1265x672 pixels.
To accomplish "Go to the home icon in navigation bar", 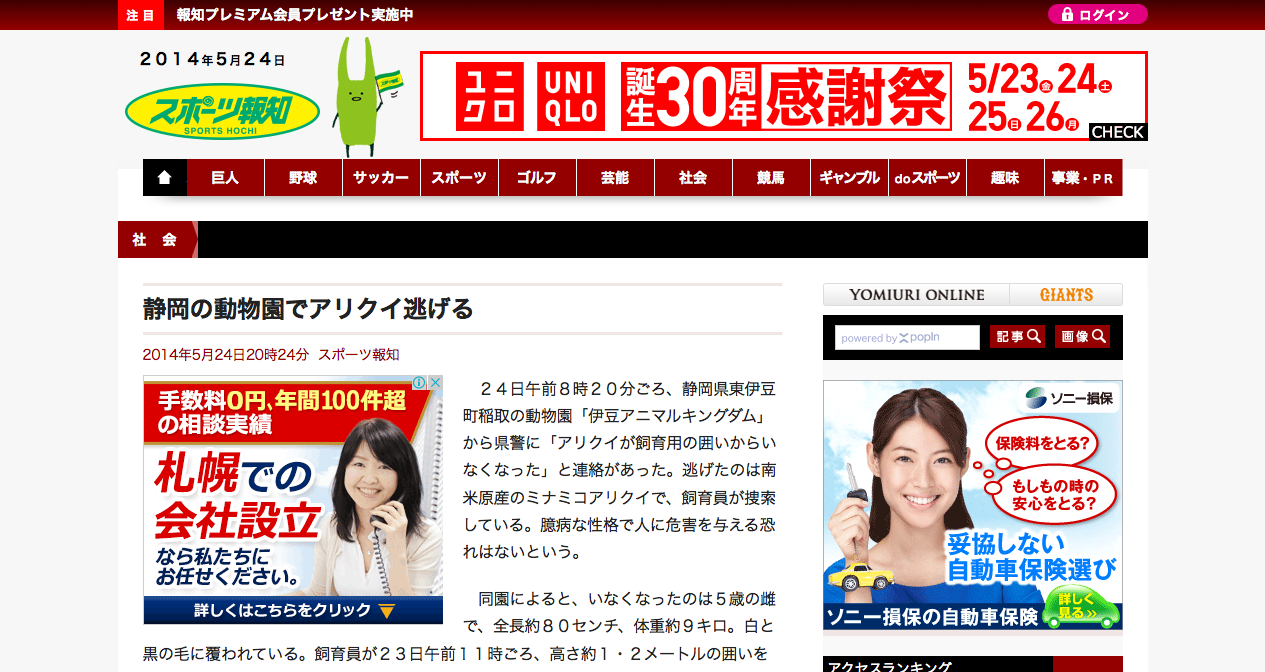I will coord(165,178).
